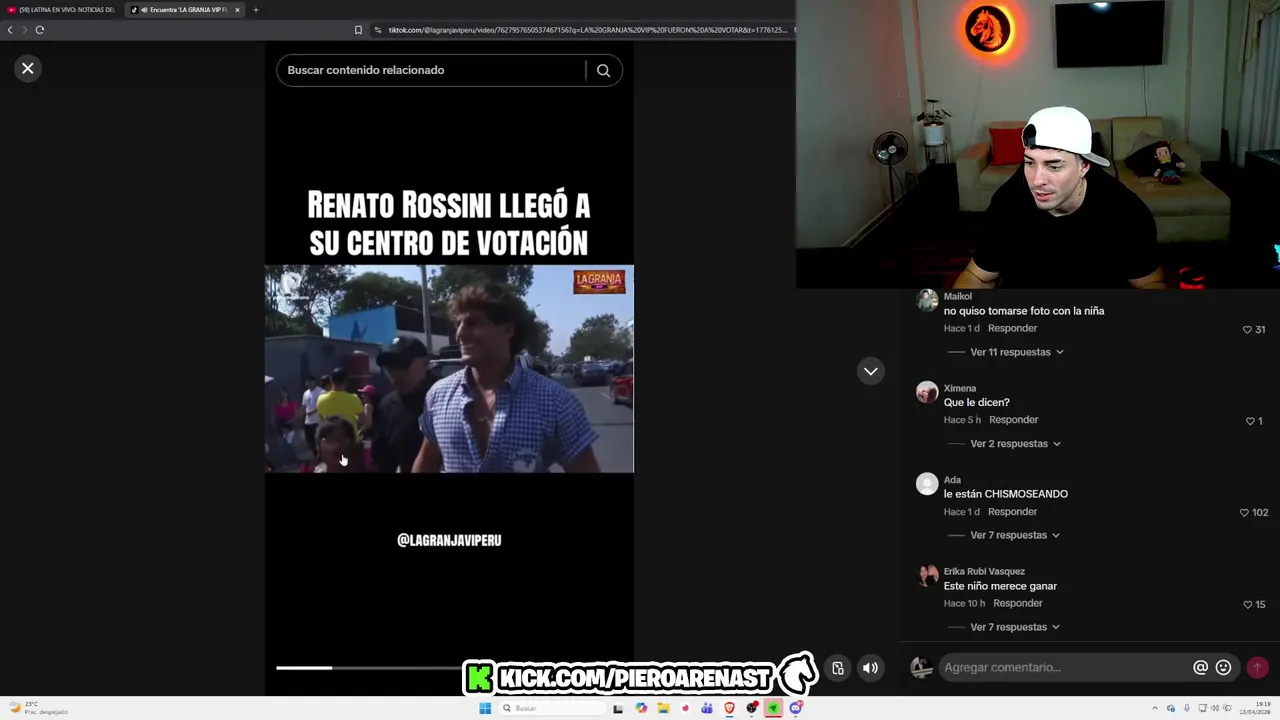Go forward in browser history
Image resolution: width=1280 pixels, height=720 pixels.
click(x=24, y=30)
